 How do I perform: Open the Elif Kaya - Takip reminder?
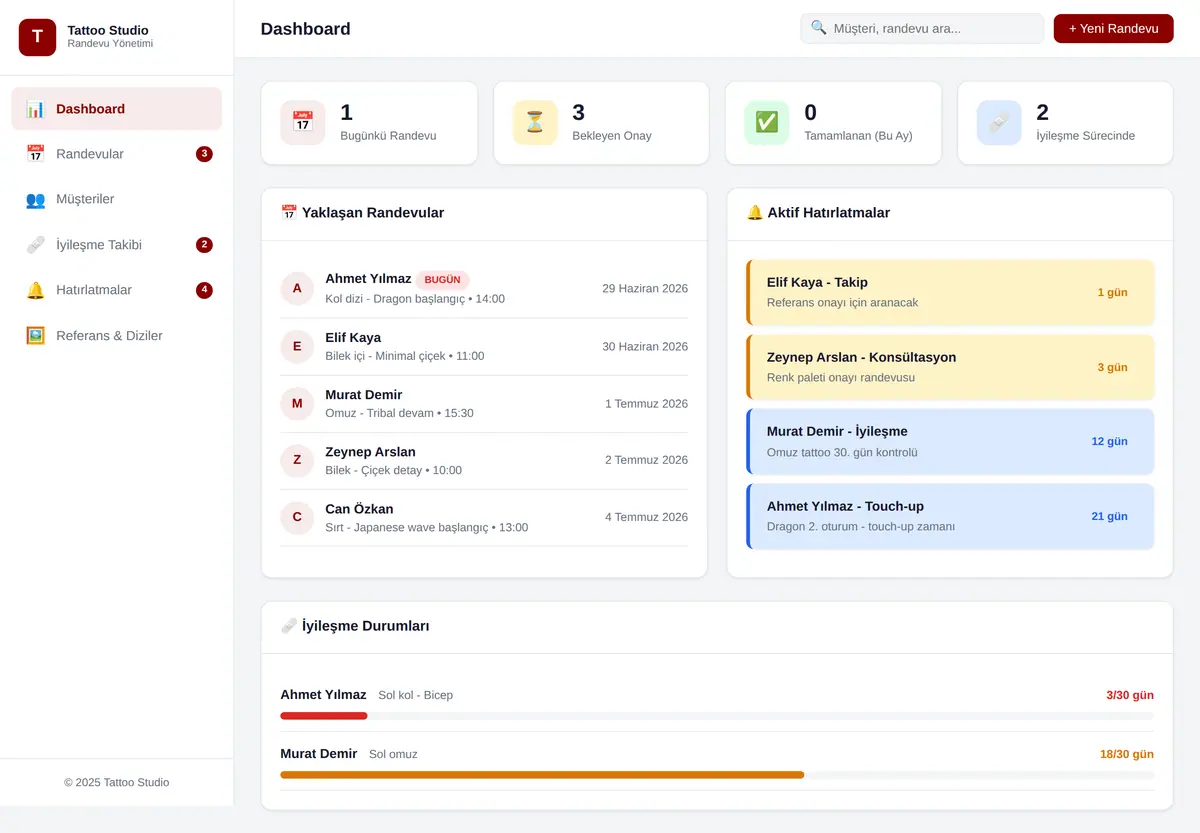point(950,293)
